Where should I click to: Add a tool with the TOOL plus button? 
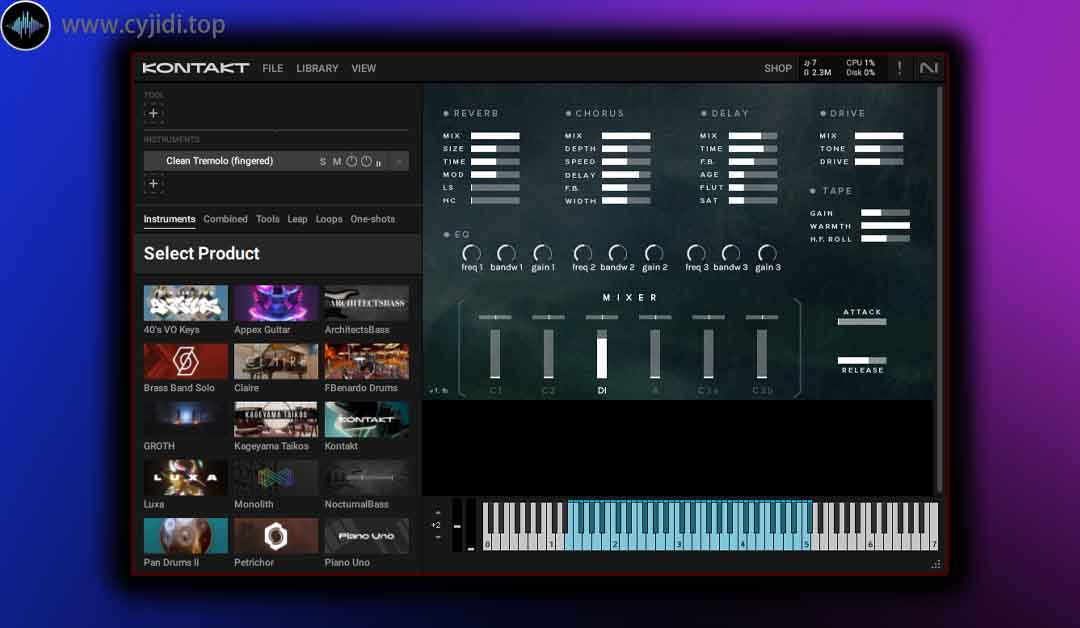tap(154, 114)
